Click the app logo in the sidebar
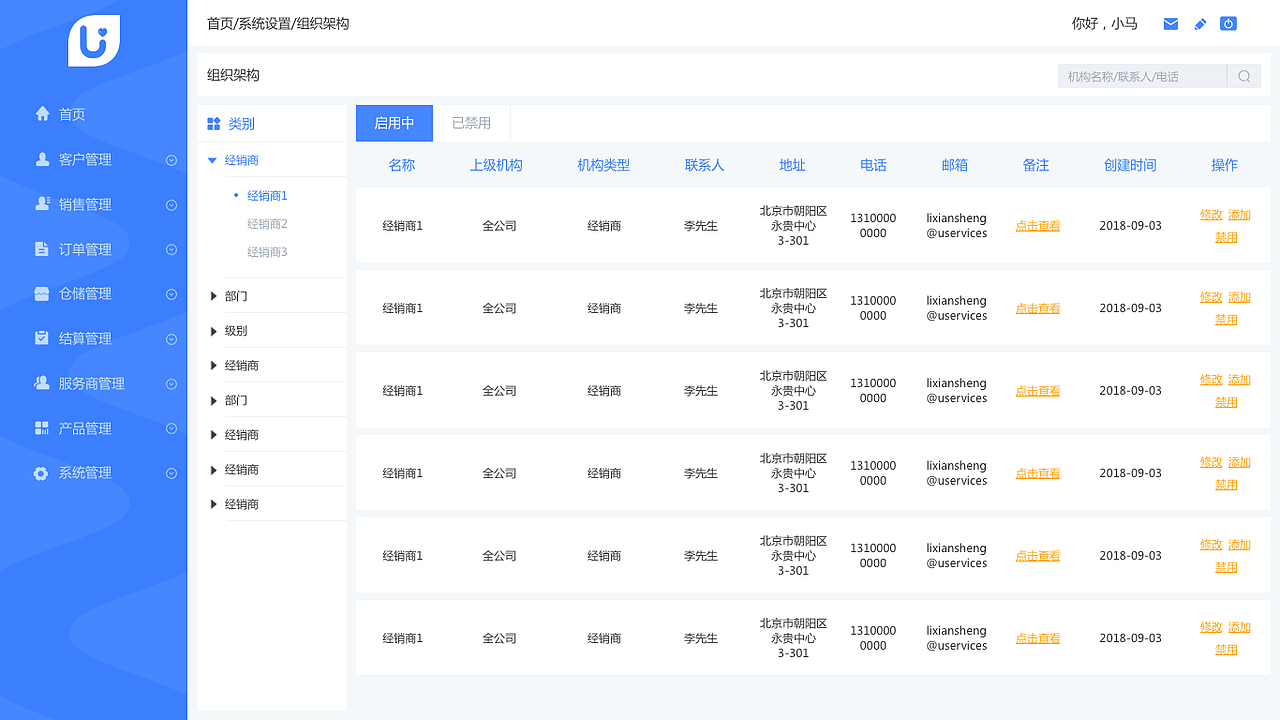 [94, 42]
